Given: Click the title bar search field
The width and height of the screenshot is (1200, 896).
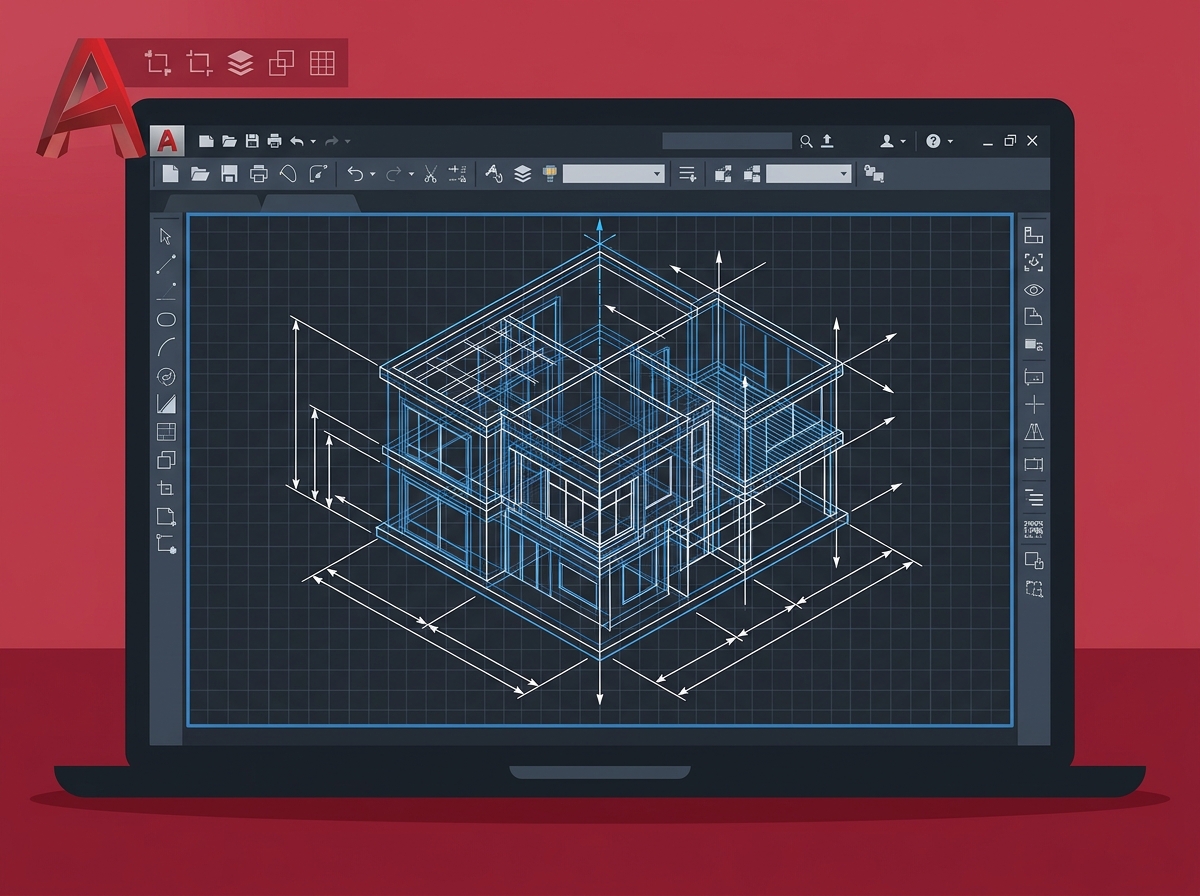Looking at the screenshot, I should click(x=727, y=141).
